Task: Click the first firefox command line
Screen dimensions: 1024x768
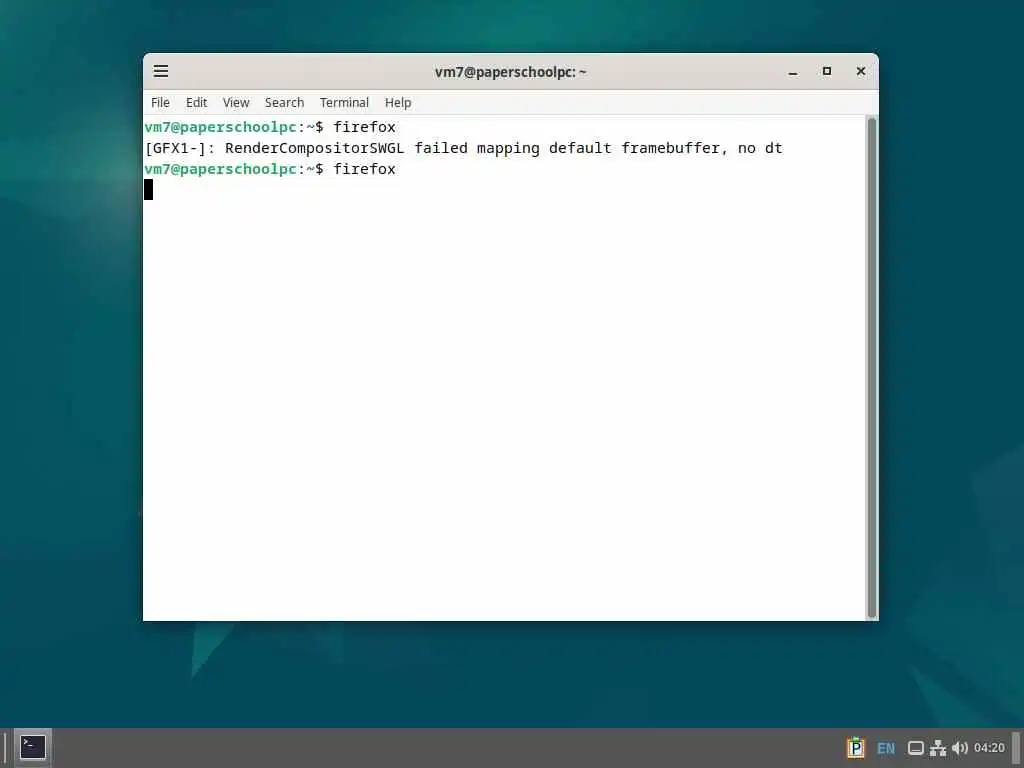Action: (270, 127)
